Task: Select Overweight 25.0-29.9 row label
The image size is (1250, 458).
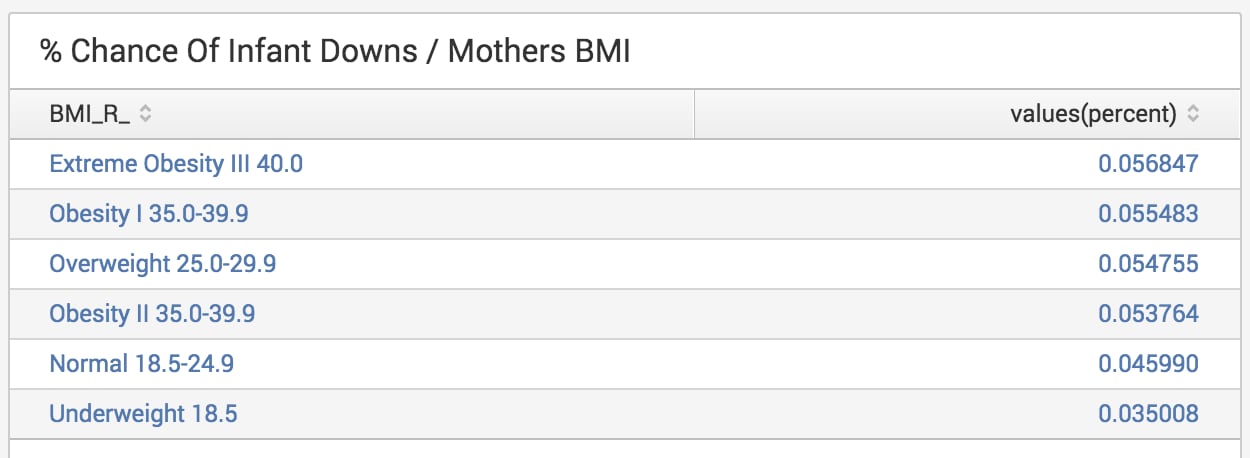Action: click(163, 263)
